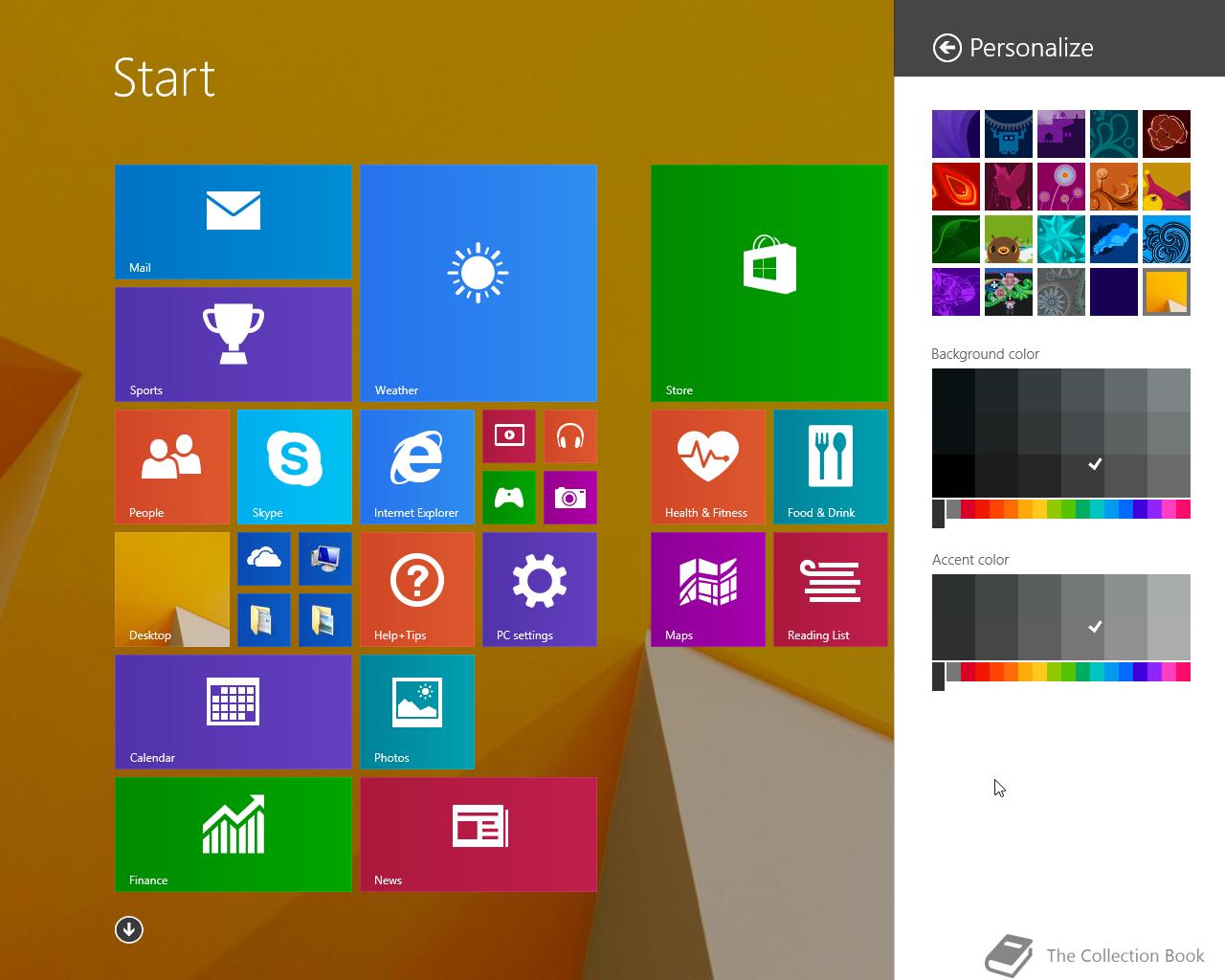Select the checked gray Background color shade
The height and width of the screenshot is (980, 1225).
pyautogui.click(x=1082, y=476)
